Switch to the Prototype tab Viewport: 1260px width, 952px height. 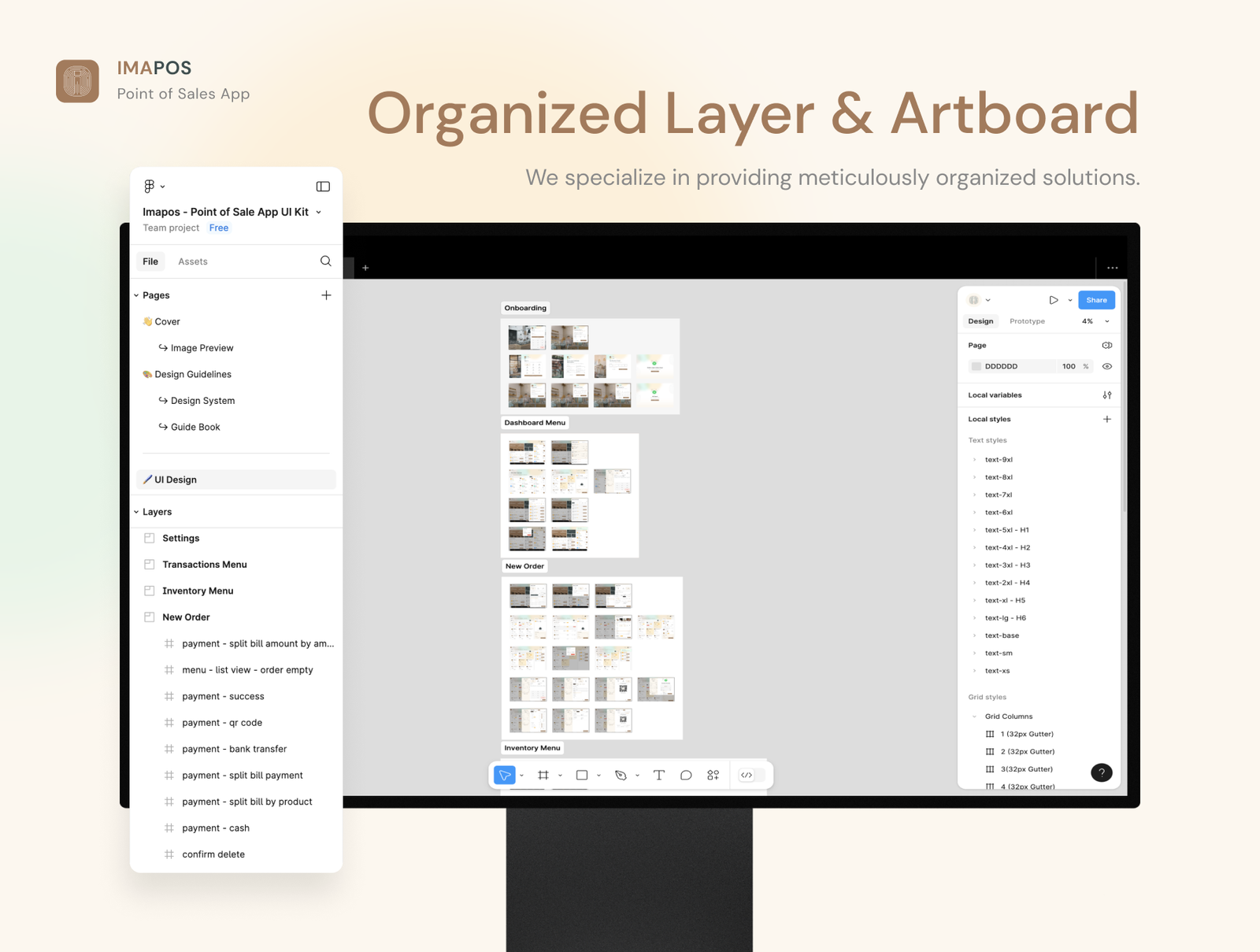1027,321
